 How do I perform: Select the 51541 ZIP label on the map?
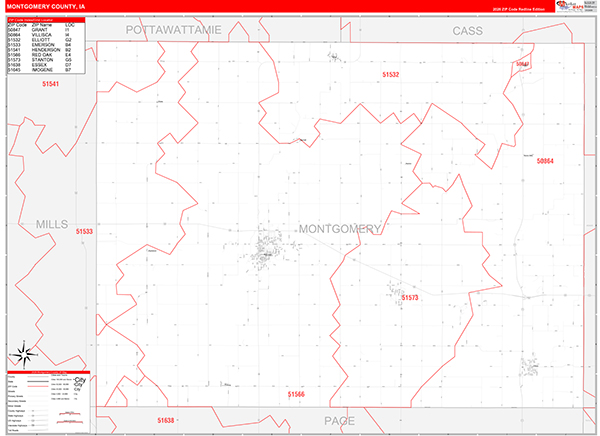(51, 84)
